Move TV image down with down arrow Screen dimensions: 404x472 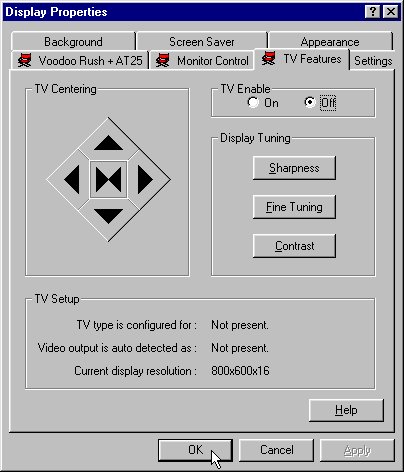pyautogui.click(x=108, y=216)
